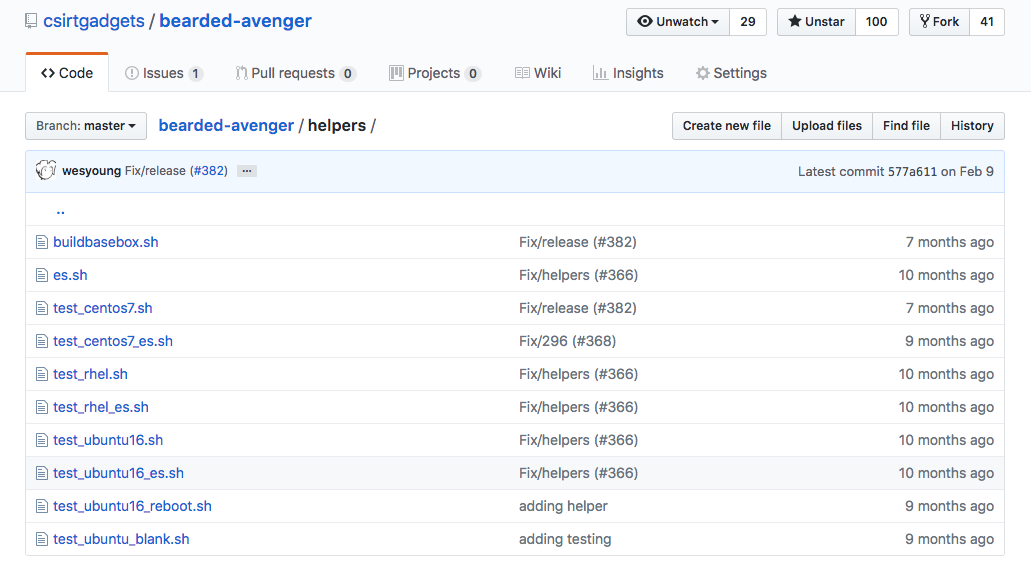The height and width of the screenshot is (588, 1031).
Task: Click '9 months ago' in test_ubuntu_blank.sh row
Action: tap(949, 539)
